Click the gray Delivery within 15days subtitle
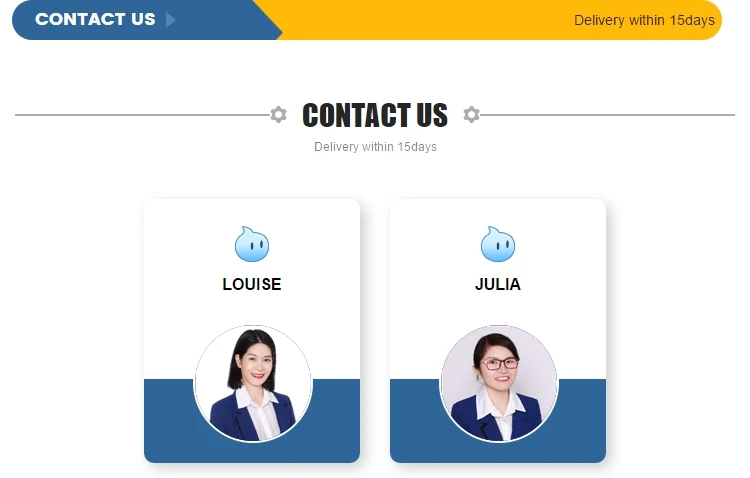 [x=375, y=146]
